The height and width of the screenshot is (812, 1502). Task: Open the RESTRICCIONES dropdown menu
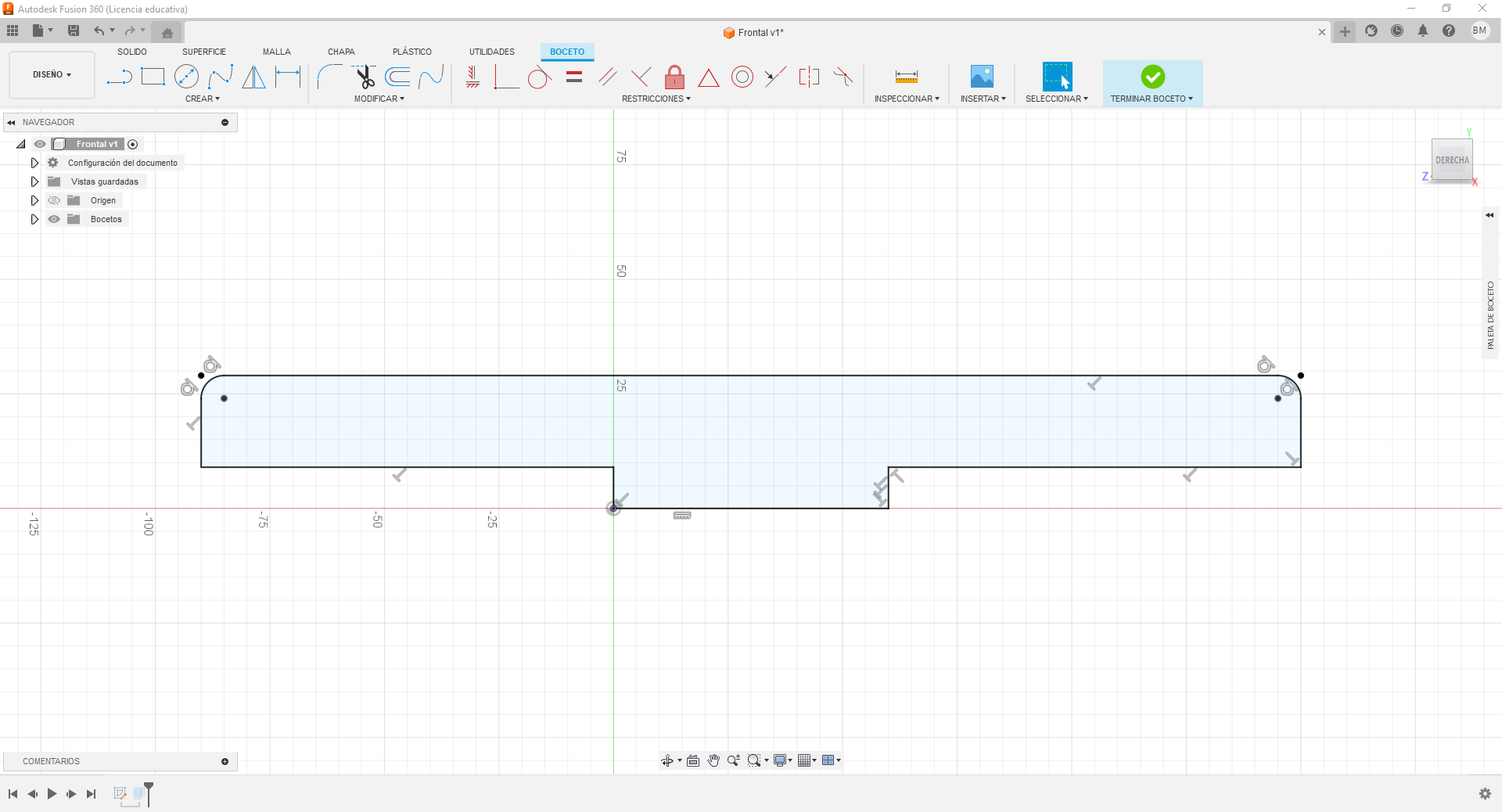click(656, 99)
